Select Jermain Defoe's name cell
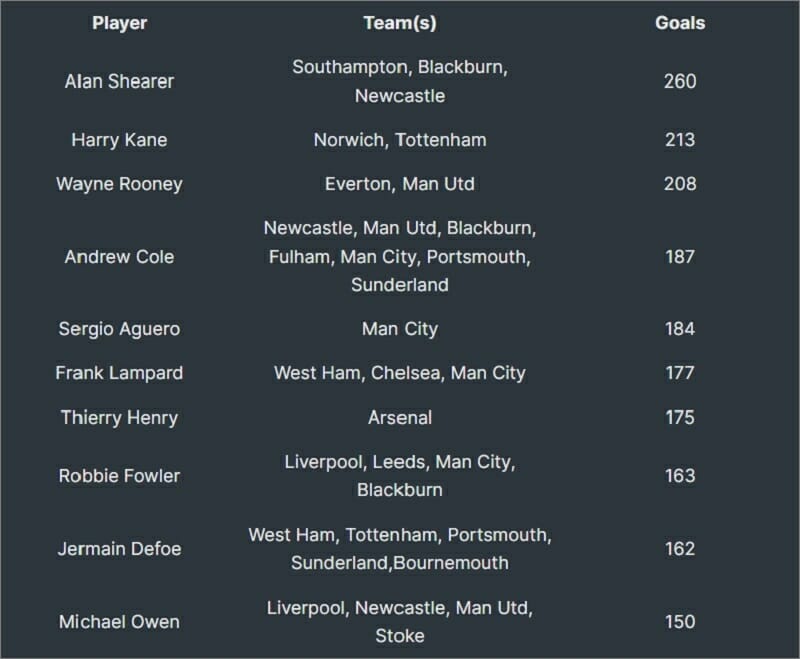This screenshot has width=800, height=659. 119,548
